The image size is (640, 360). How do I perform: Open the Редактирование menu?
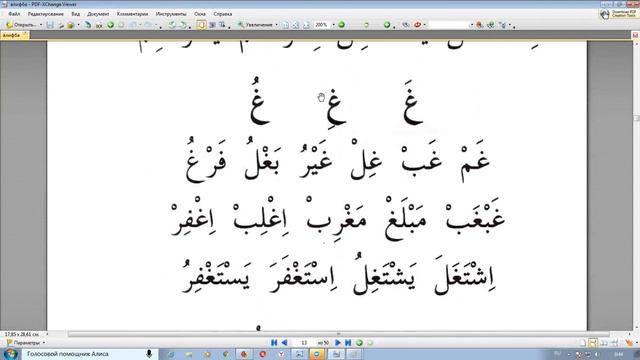[x=46, y=14]
